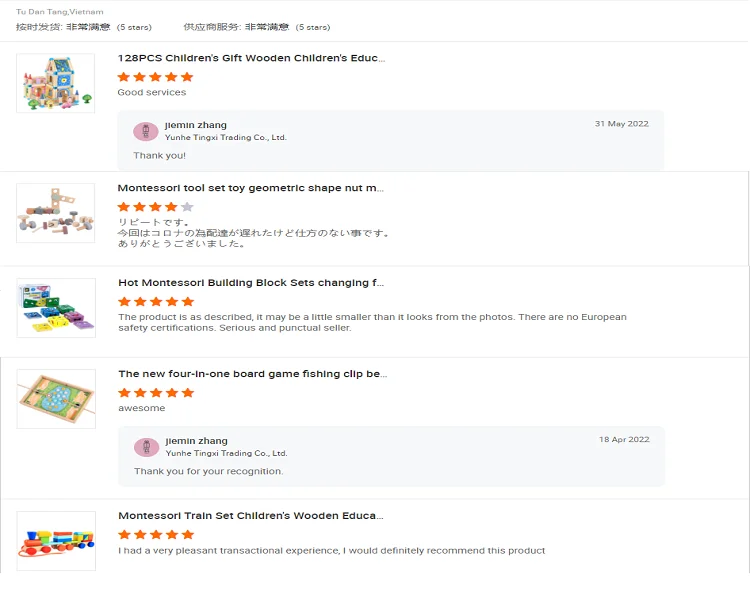Click Jiemin zhang name in 31 May reply
Screen dimensions: 750x600
(x=195, y=125)
